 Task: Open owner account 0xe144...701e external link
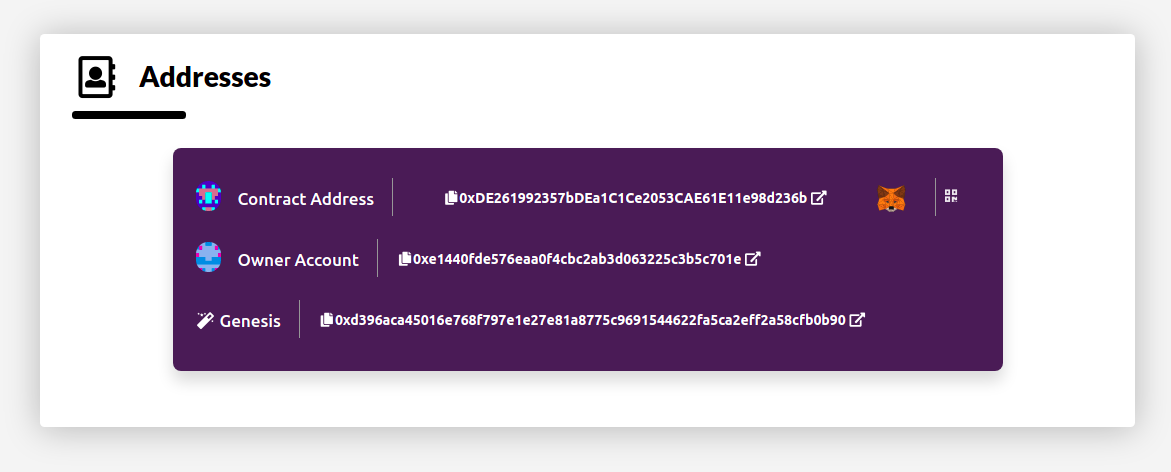(x=753, y=258)
